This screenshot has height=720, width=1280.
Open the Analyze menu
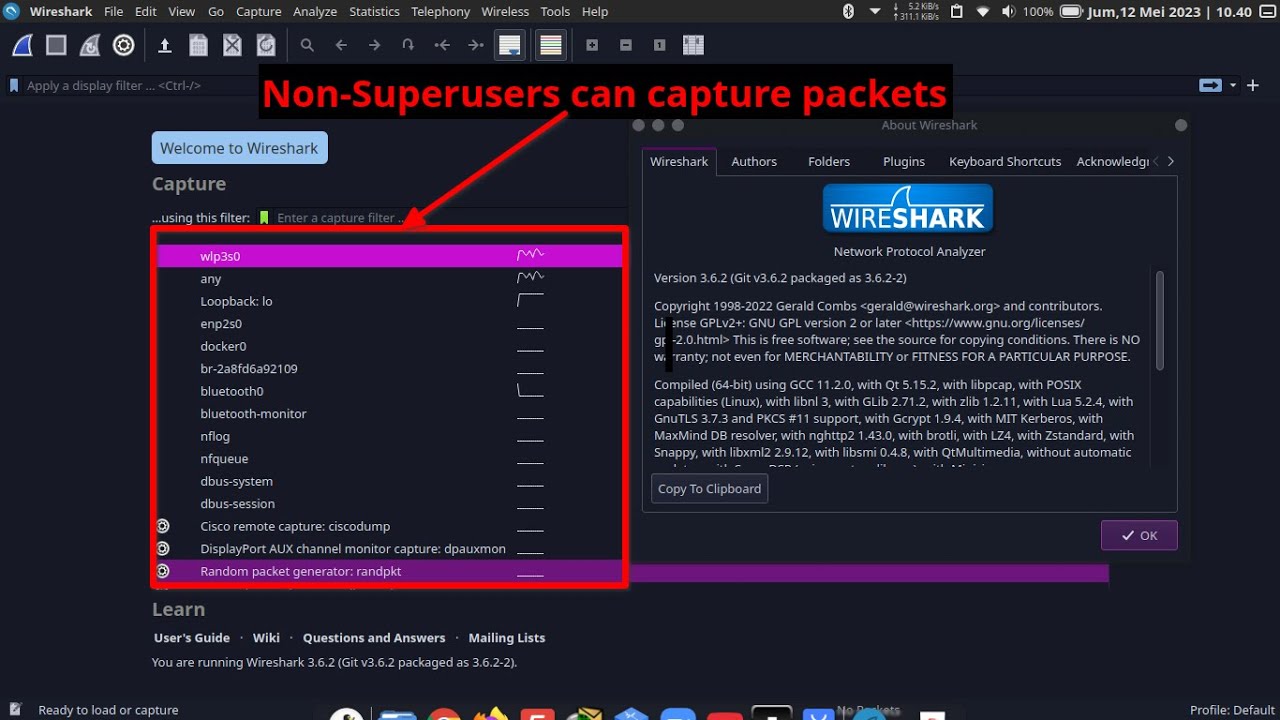pos(315,11)
